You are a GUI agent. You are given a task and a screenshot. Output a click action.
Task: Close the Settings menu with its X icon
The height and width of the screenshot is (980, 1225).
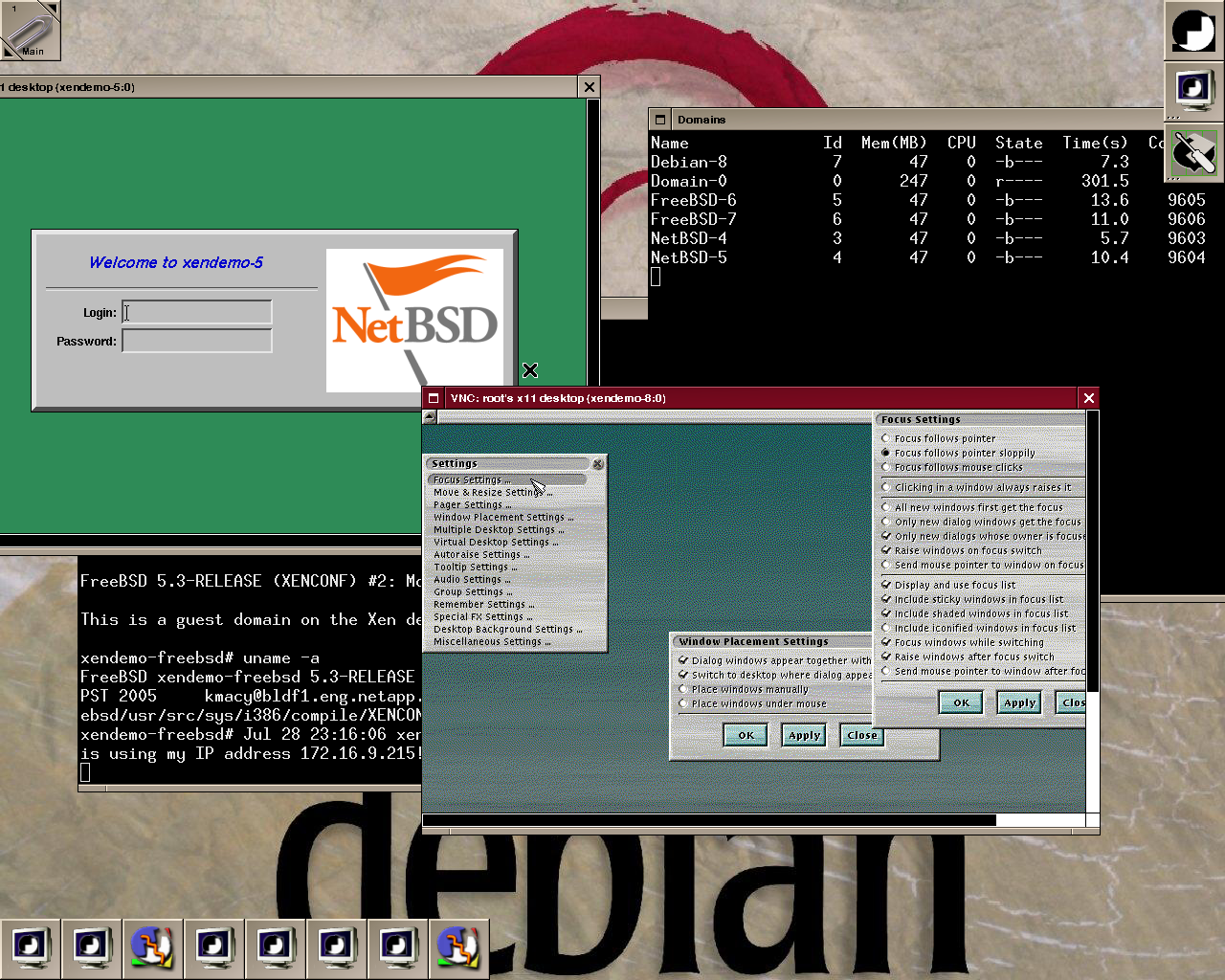(x=597, y=463)
